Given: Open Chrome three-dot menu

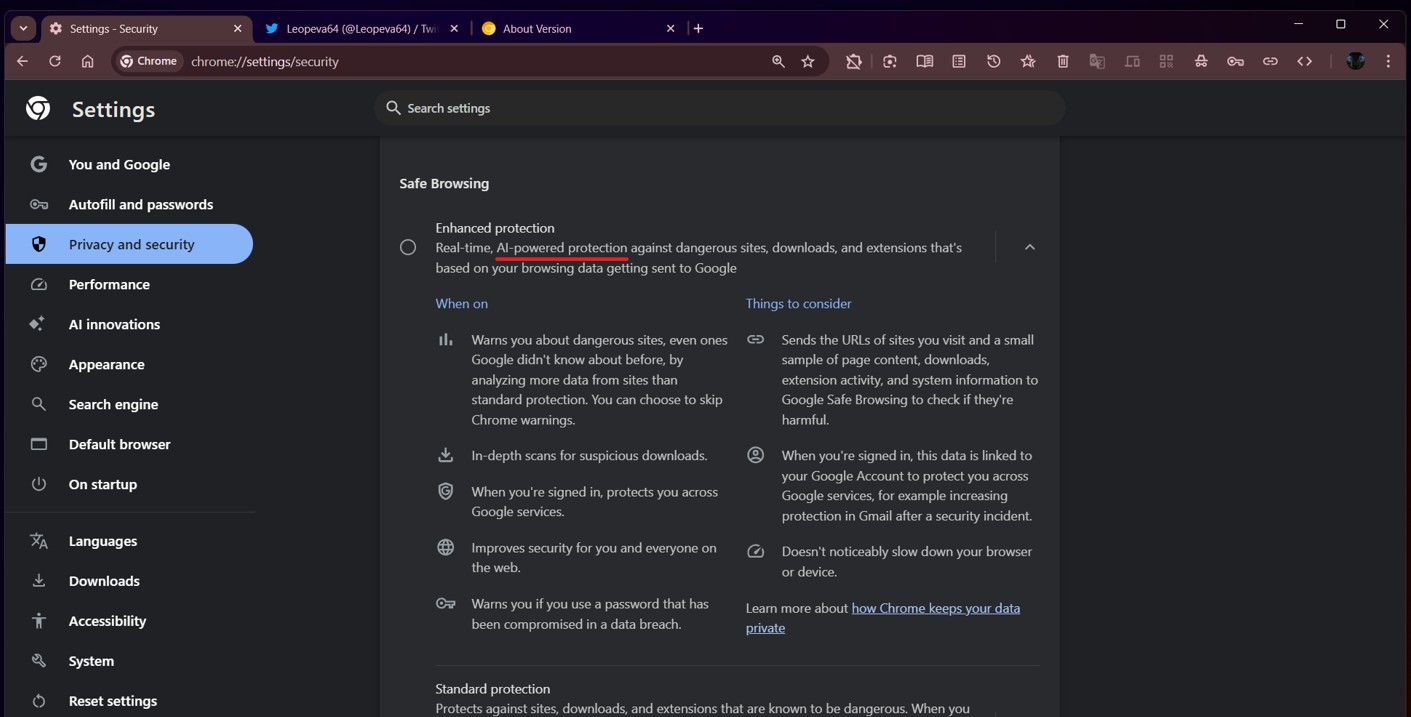Looking at the screenshot, I should point(1388,61).
